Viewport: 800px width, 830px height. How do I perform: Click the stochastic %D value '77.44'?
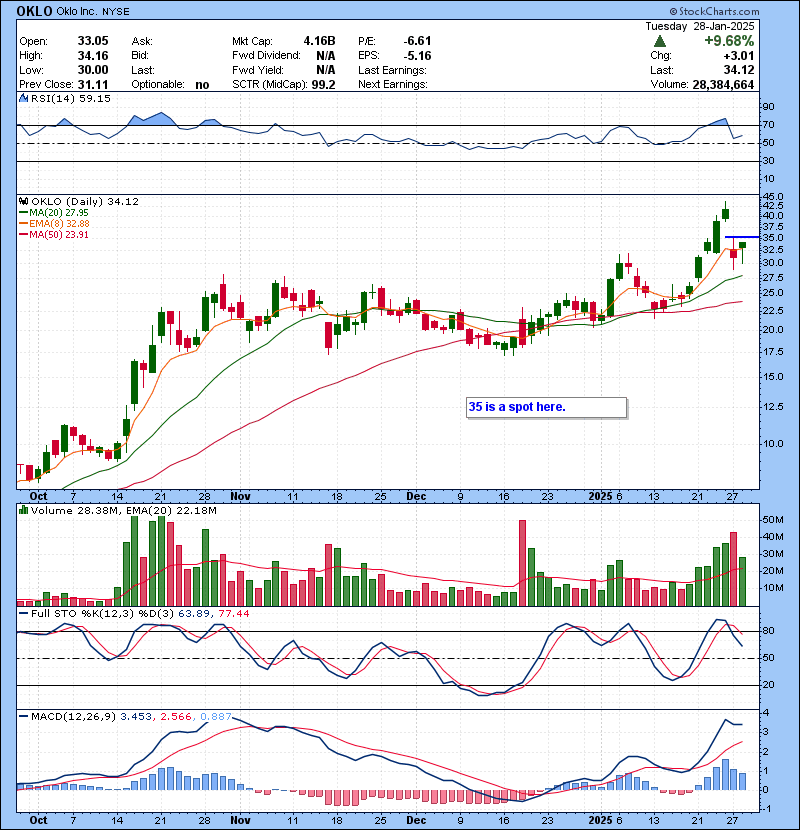point(233,613)
